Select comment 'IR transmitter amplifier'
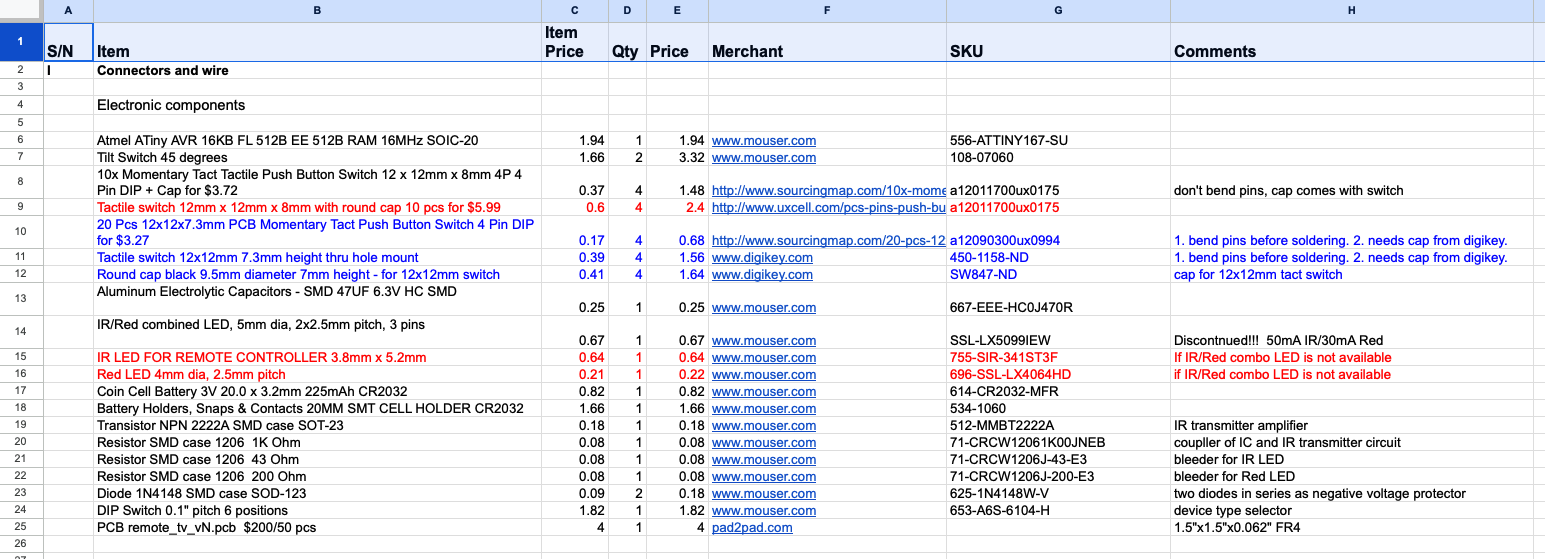 tap(1351, 426)
